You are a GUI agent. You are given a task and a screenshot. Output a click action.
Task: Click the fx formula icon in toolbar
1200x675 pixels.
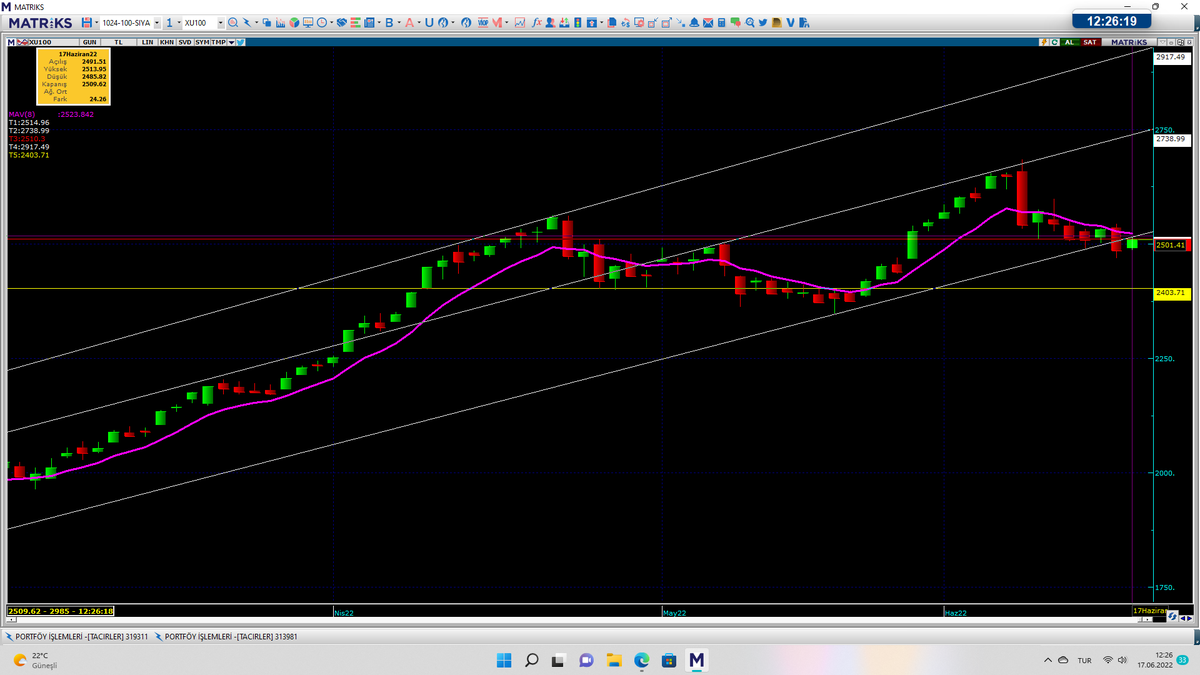tap(537, 22)
